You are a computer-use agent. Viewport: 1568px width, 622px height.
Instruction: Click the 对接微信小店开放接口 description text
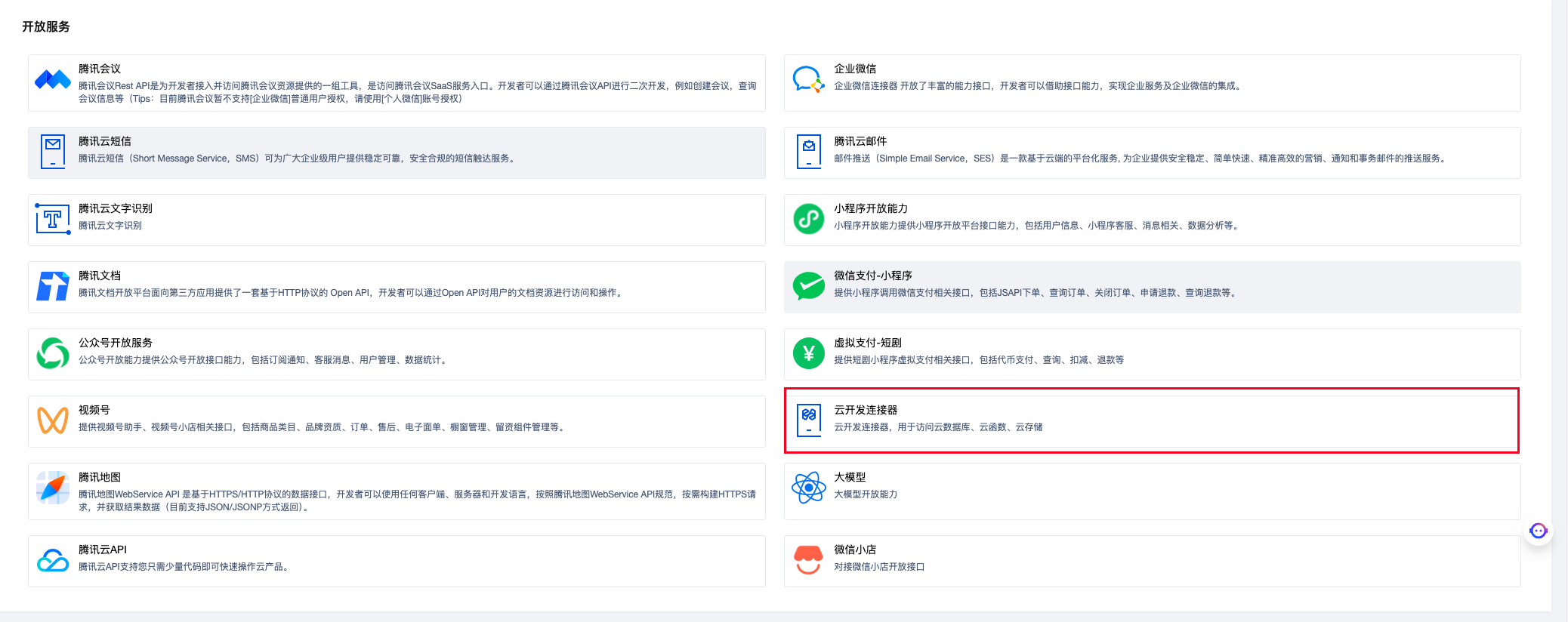pyautogui.click(x=879, y=567)
